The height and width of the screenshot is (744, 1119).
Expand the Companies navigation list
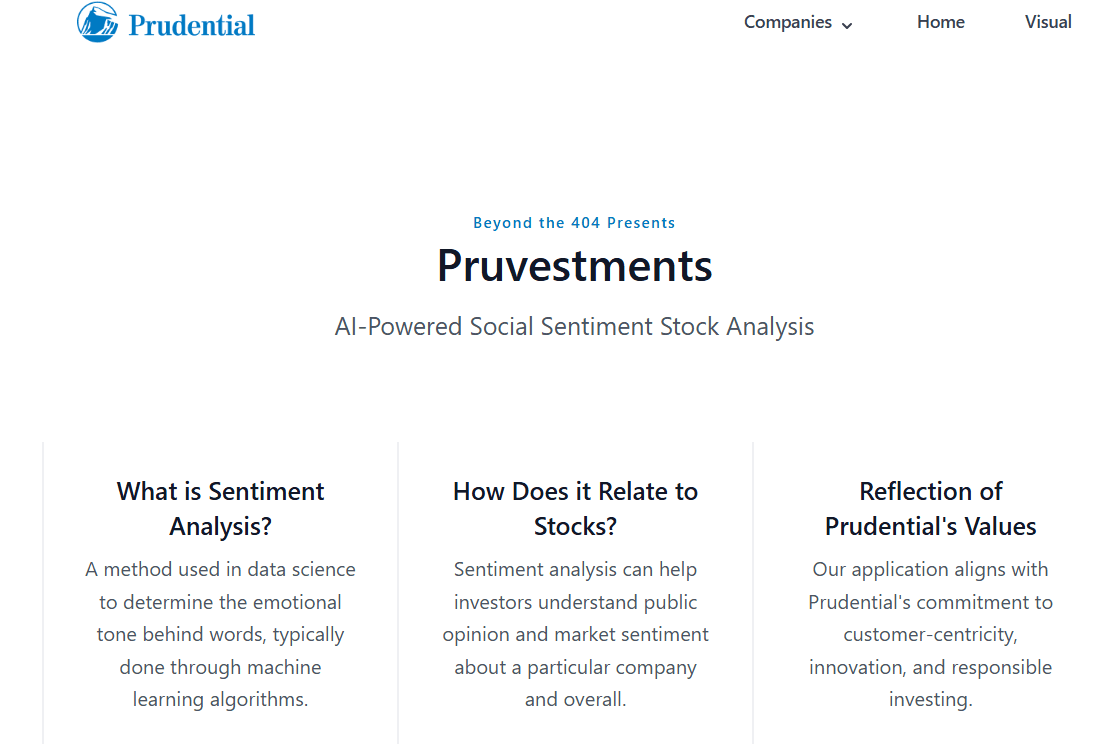798,22
